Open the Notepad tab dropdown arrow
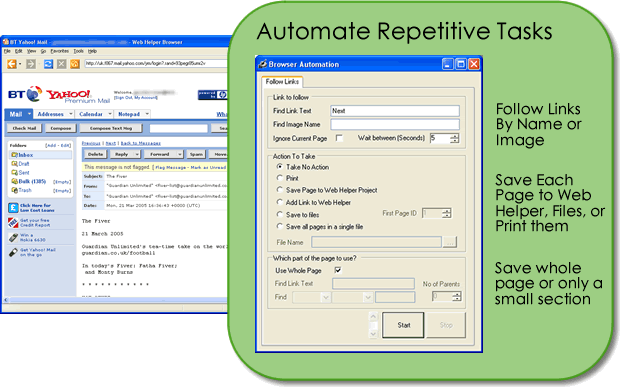 (147, 114)
